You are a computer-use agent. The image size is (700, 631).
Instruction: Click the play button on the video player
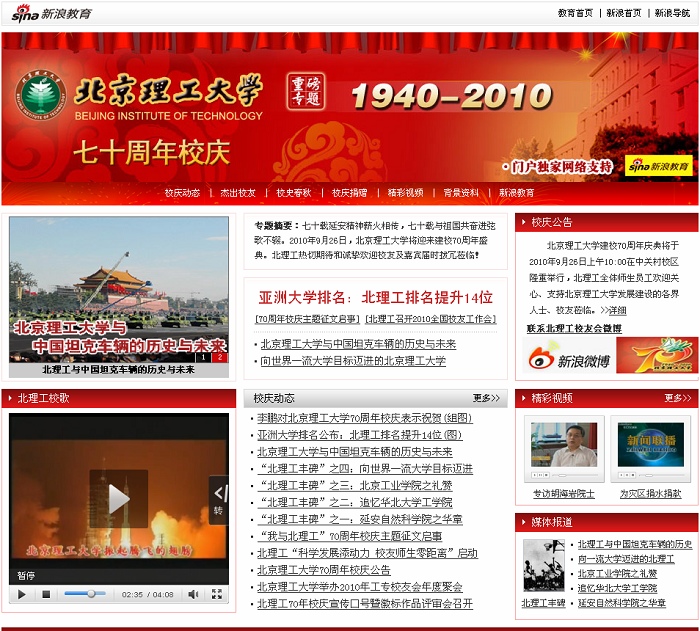click(x=22, y=594)
